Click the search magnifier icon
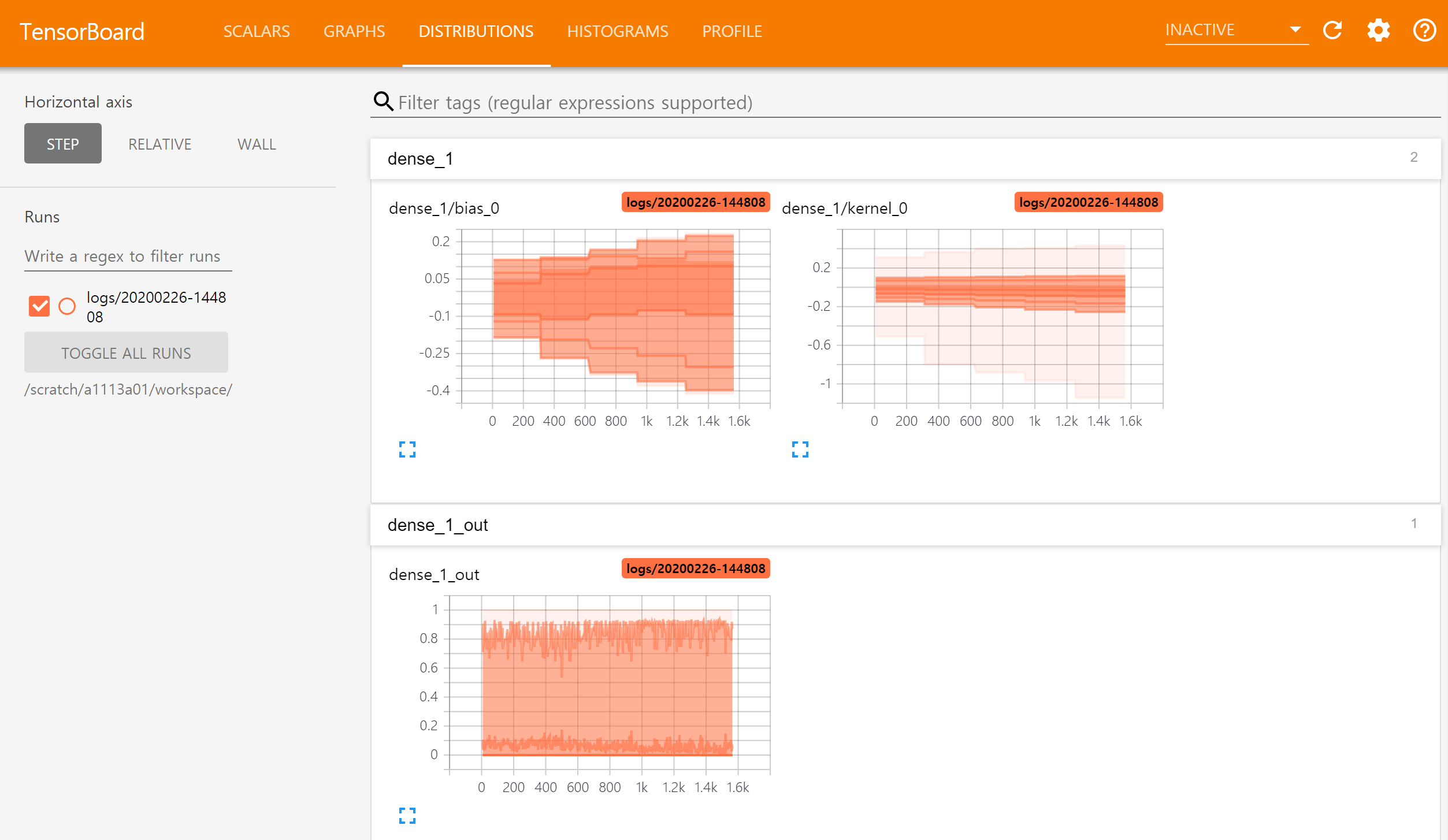The image size is (1448, 840). pos(383,101)
